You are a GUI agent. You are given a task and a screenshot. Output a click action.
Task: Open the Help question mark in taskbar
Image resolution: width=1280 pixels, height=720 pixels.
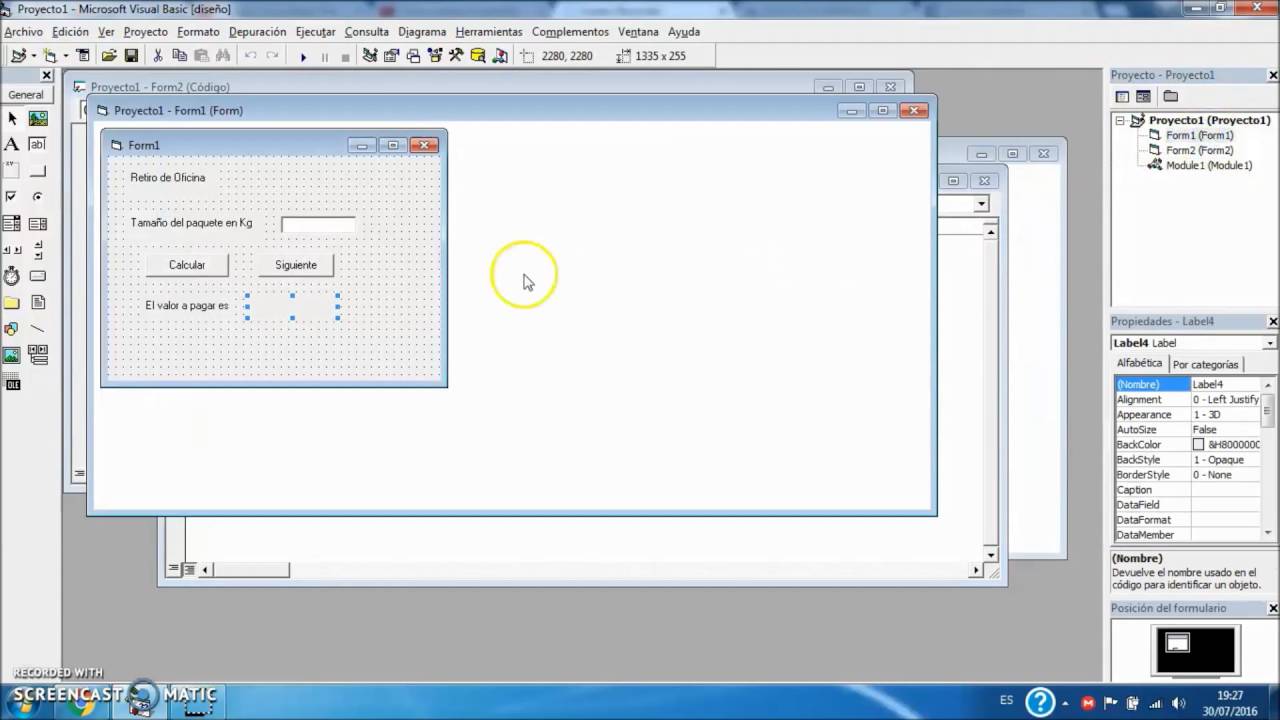tap(1040, 701)
